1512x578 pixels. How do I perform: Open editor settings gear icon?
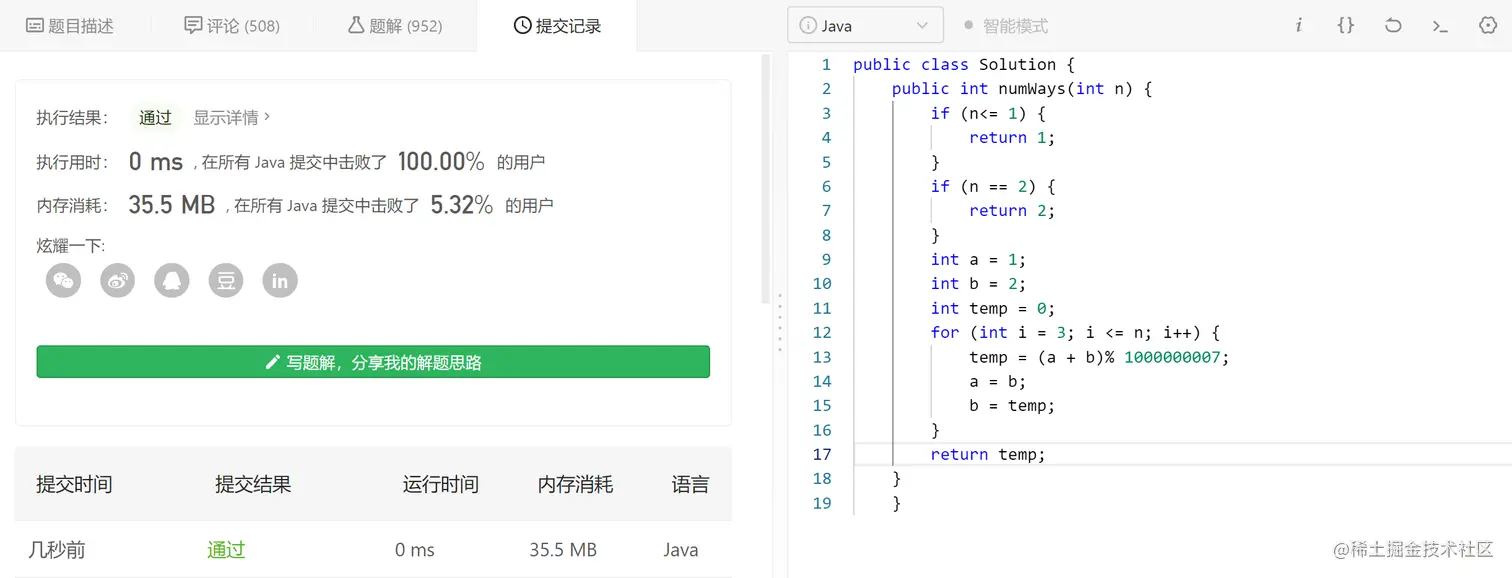coord(1487,26)
